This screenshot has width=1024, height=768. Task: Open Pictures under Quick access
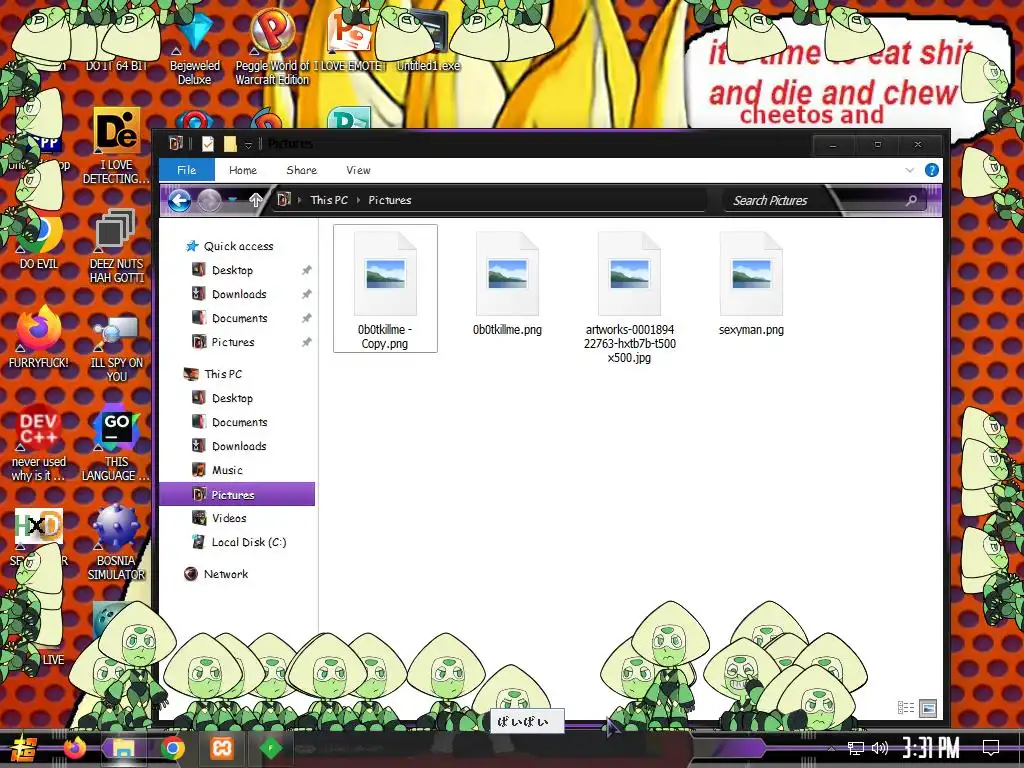(x=233, y=342)
